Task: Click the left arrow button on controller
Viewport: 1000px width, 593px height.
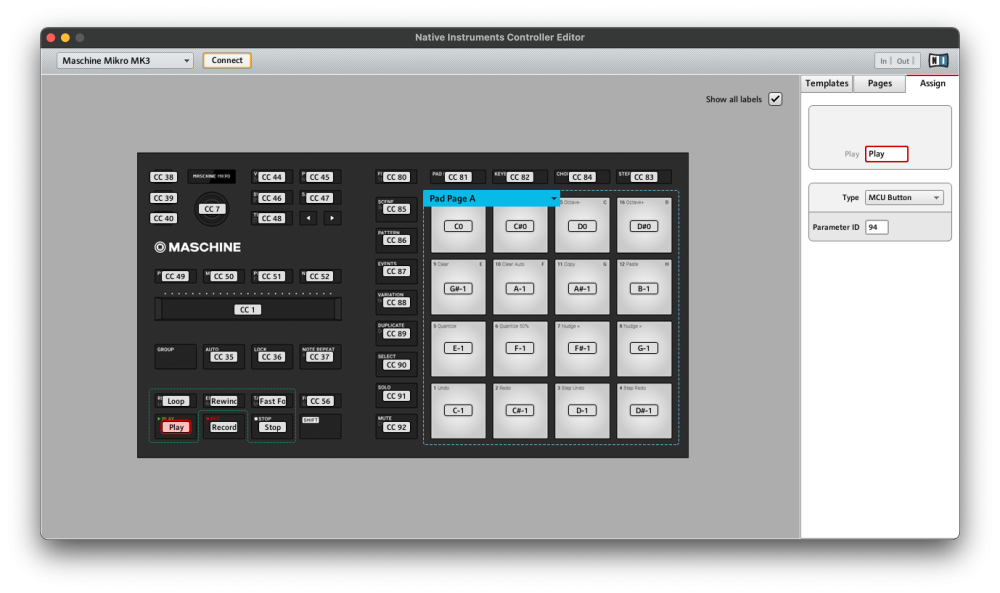Action: (309, 218)
